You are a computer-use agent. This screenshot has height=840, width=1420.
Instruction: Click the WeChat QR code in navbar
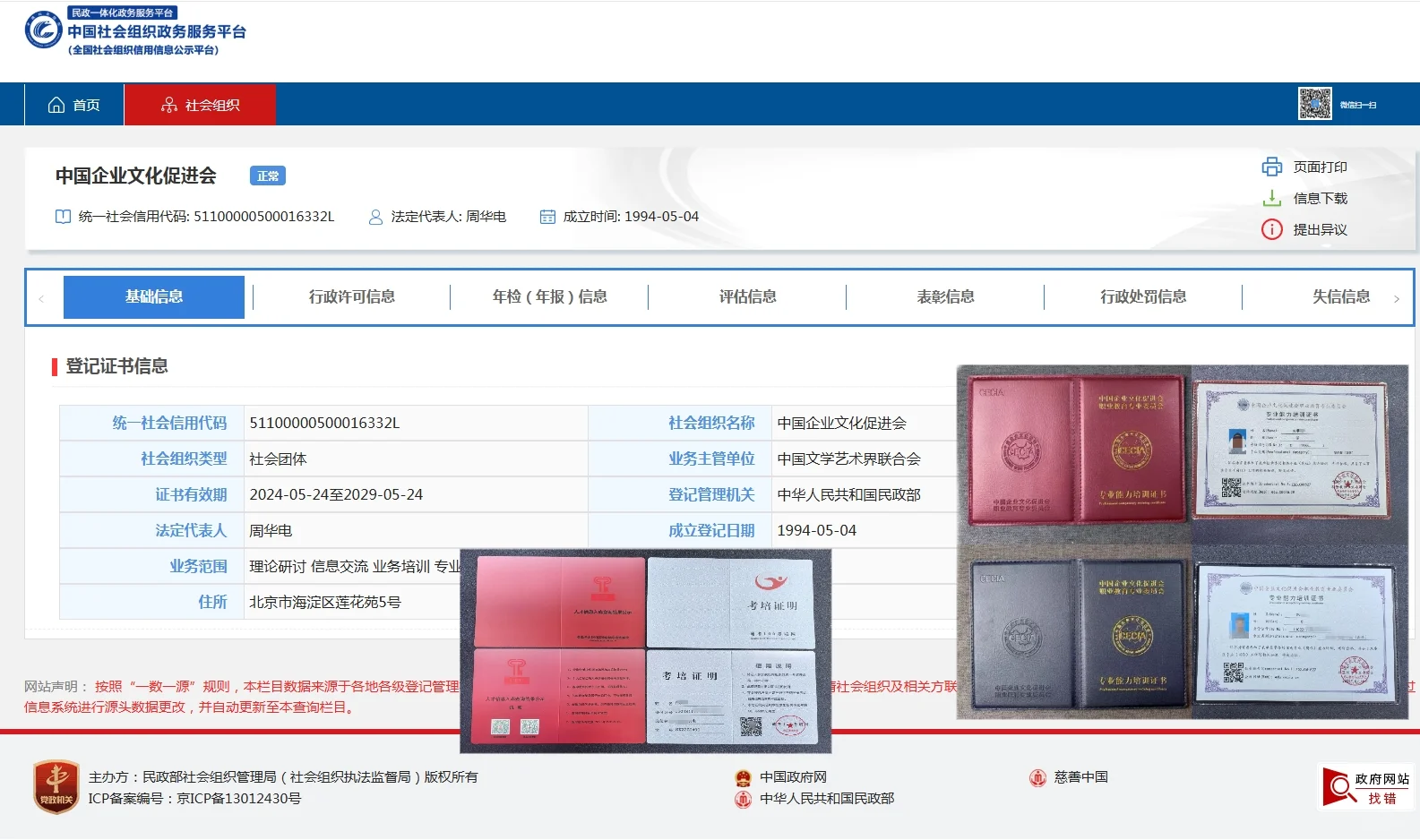pyautogui.click(x=1315, y=104)
